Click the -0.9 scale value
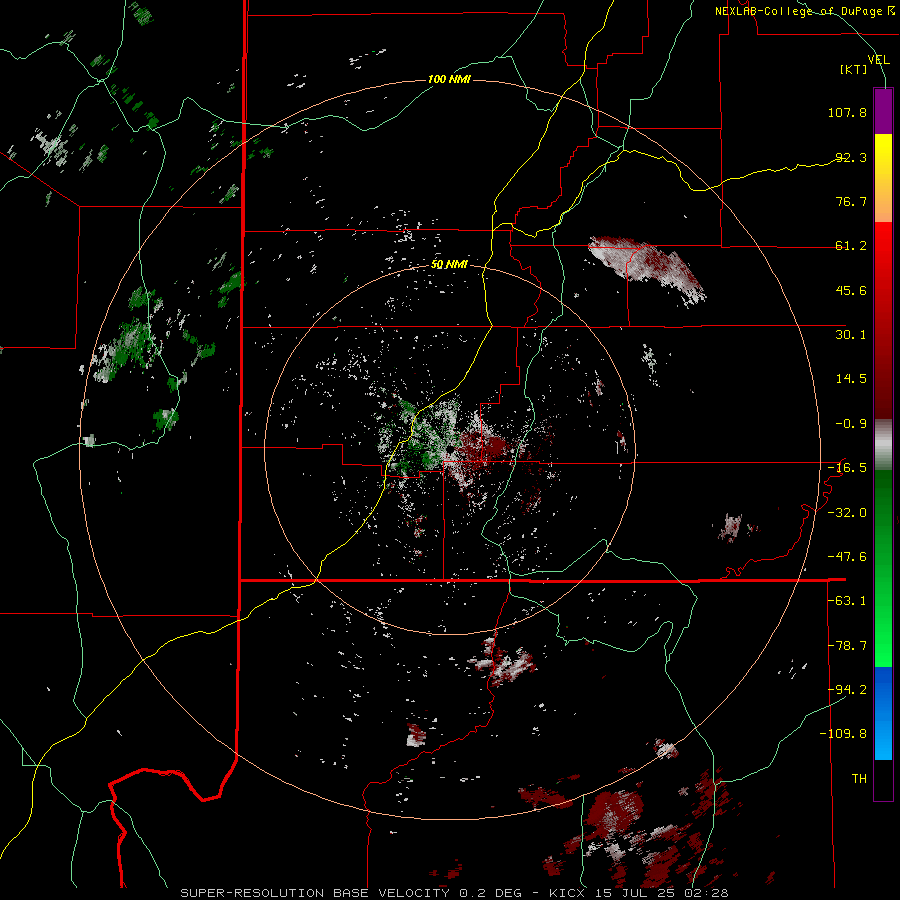The width and height of the screenshot is (900, 900). click(x=851, y=424)
